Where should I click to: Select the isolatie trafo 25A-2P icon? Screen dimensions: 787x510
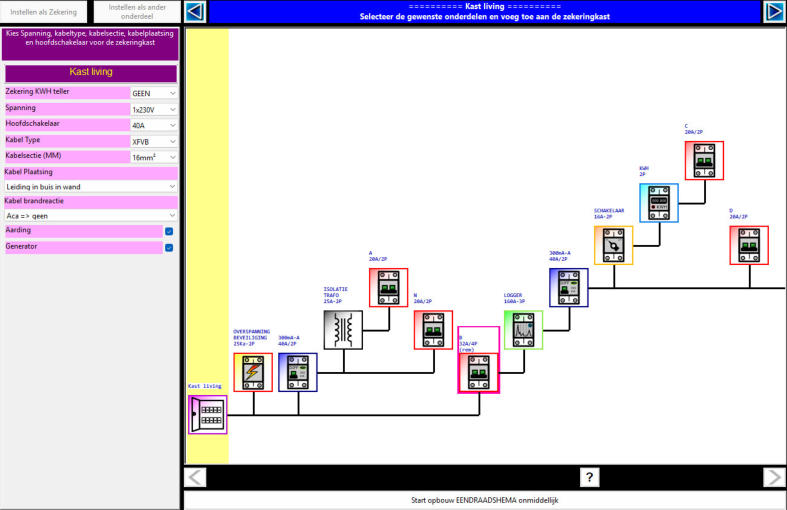click(x=343, y=329)
